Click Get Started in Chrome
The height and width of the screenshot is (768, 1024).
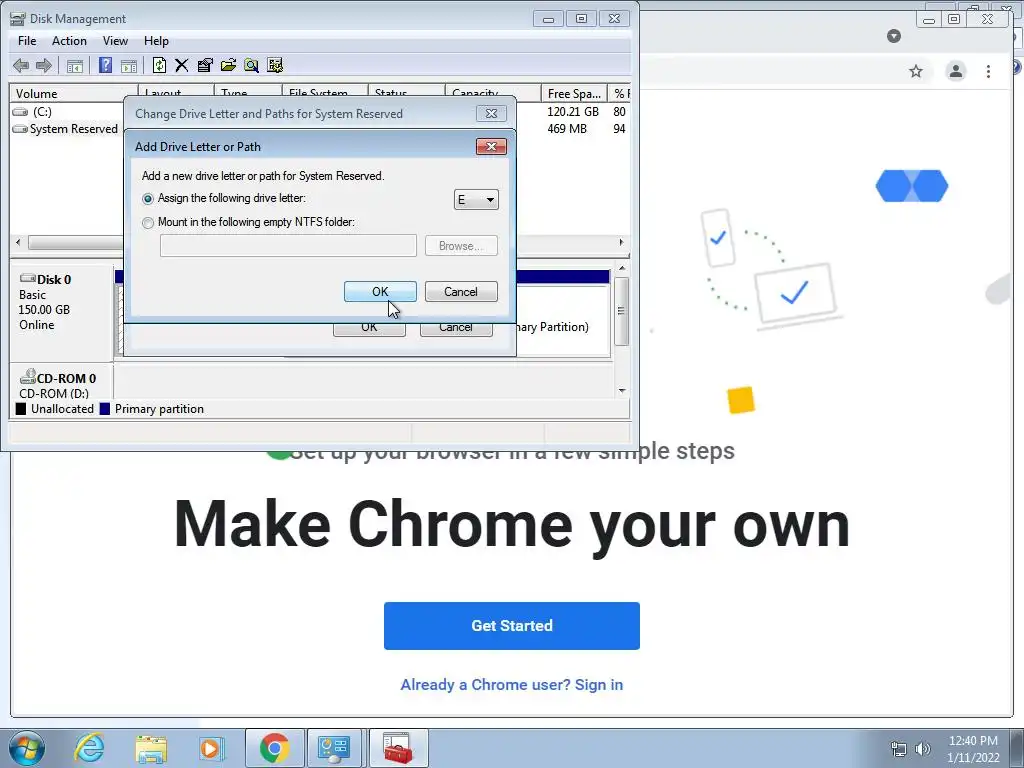512,626
